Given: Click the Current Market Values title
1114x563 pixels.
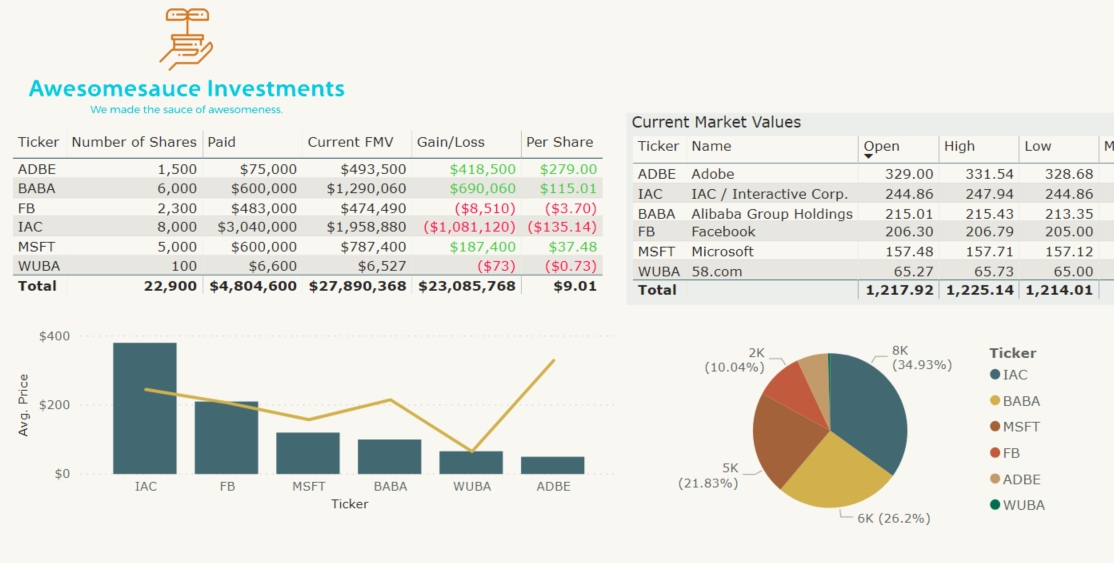Looking at the screenshot, I should point(716,122).
